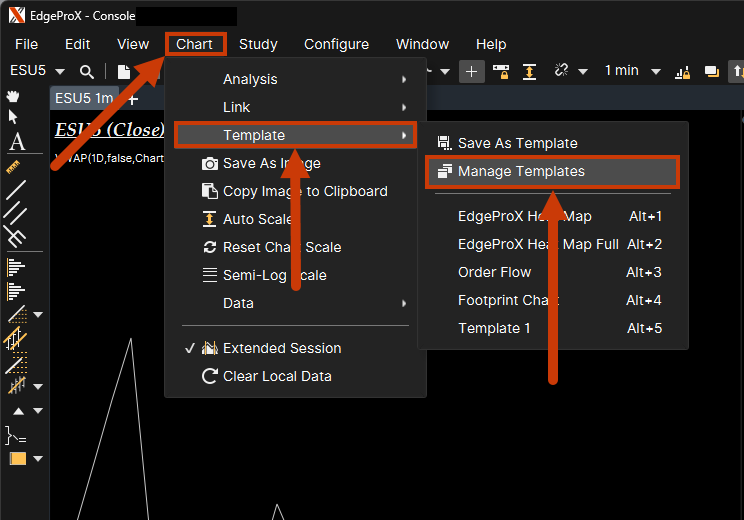The width and height of the screenshot is (744, 520).
Task: Toggle Semi-Log Scale option
Action: point(274,275)
